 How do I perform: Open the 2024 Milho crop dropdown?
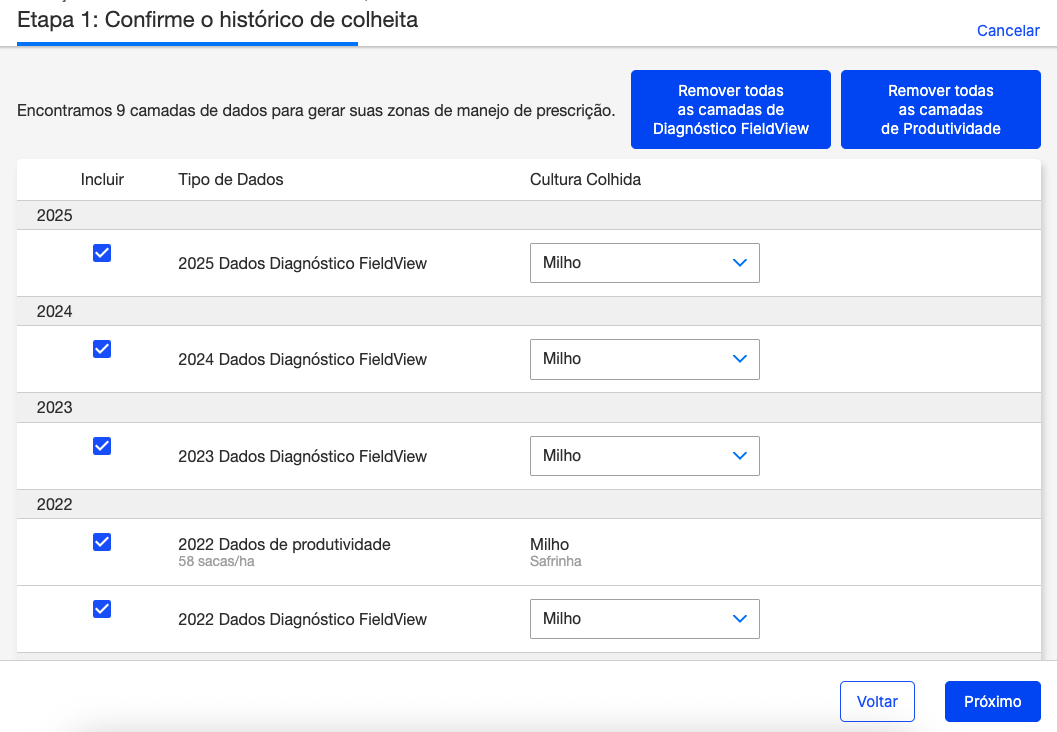644,359
